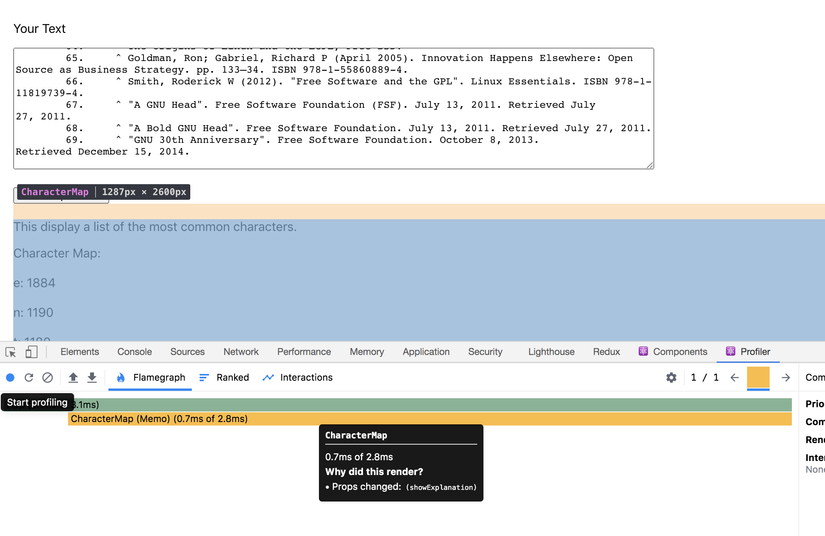The width and height of the screenshot is (825, 536).
Task: Start profiling with the blue record button
Action: (10, 378)
